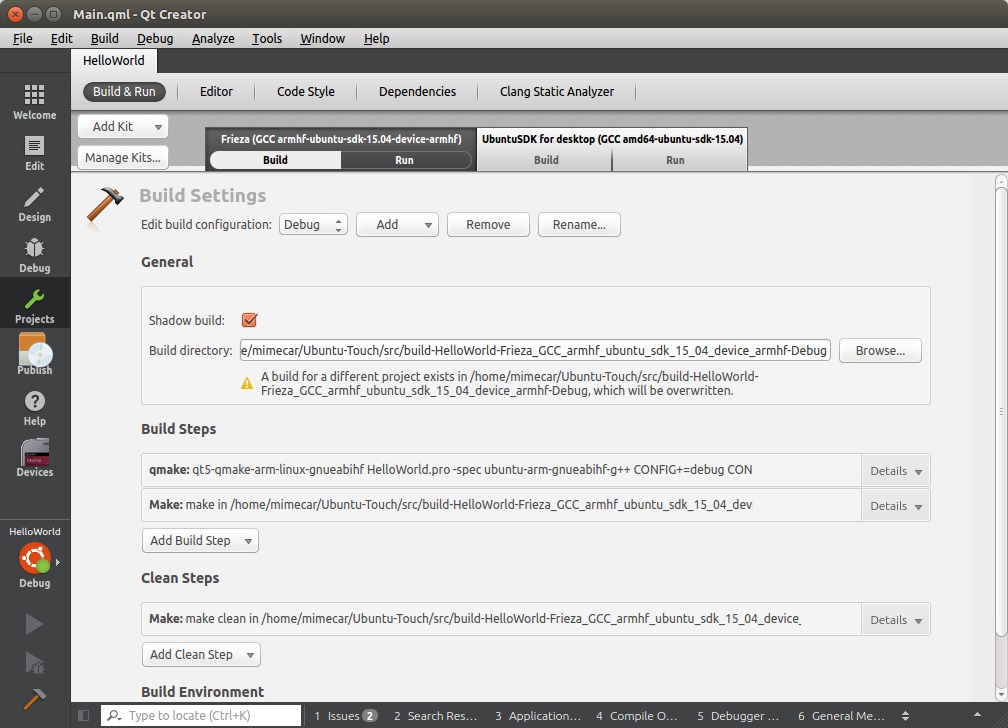
Task: Open the Debug build configuration combo box
Action: pos(313,224)
